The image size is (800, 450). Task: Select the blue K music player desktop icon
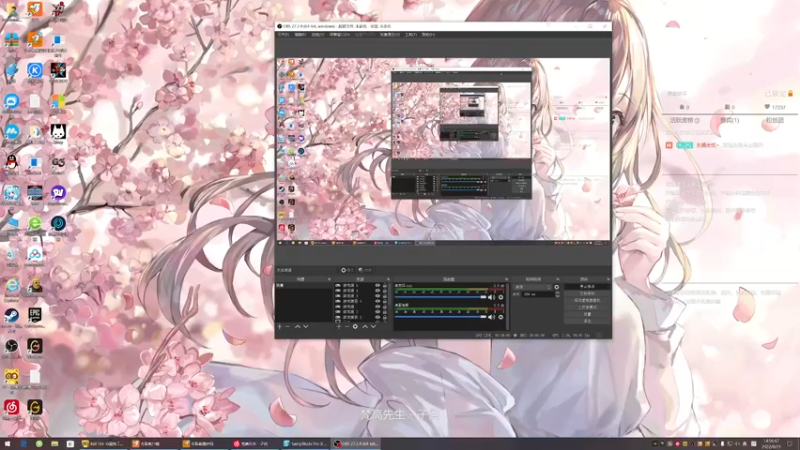35,70
